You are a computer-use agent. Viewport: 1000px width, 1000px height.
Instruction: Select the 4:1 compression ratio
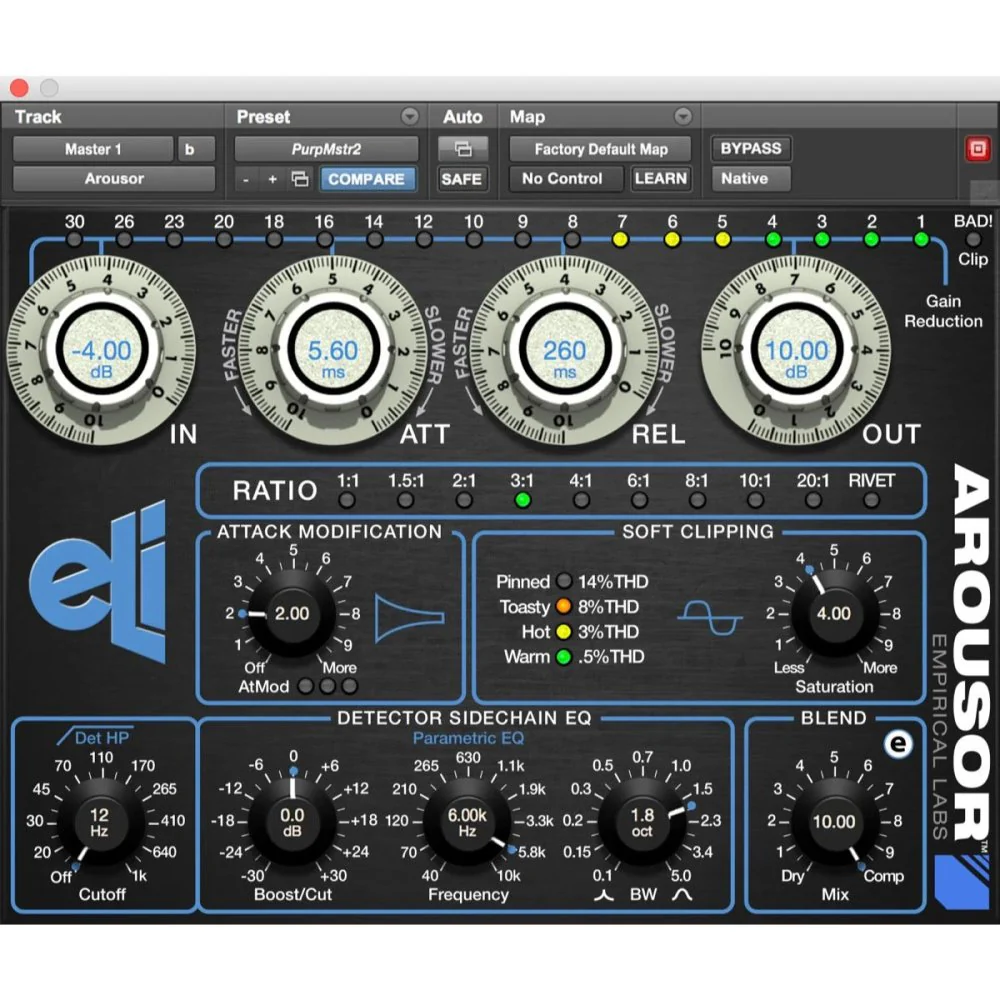[x=580, y=500]
